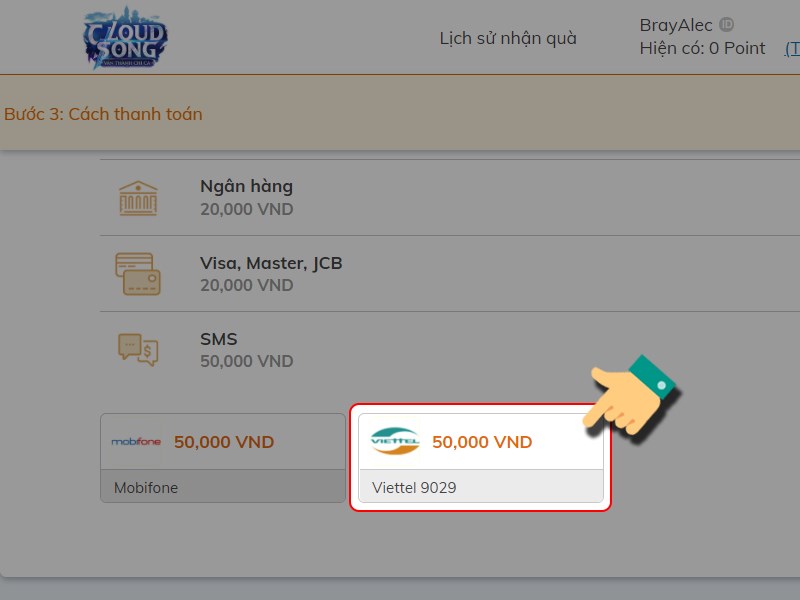Image resolution: width=800 pixels, height=600 pixels.
Task: Click the ID badge next to BrayAlec
Action: (727, 24)
